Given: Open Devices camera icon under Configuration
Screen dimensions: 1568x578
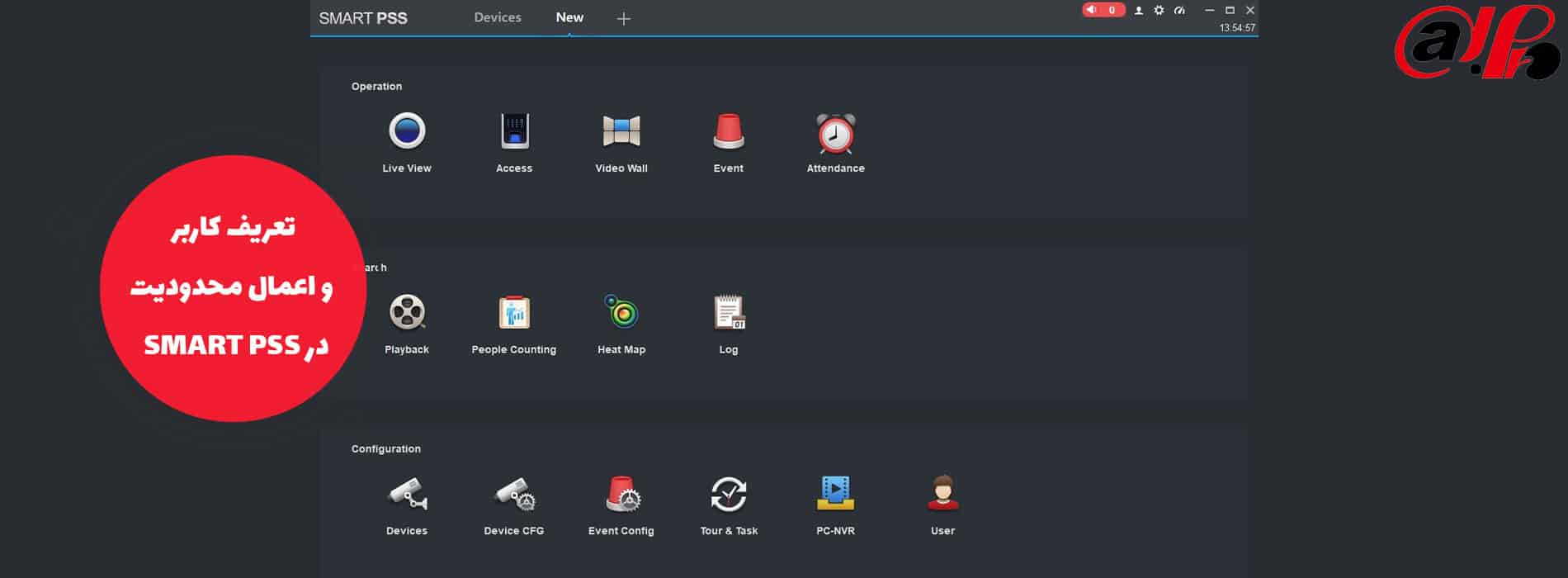Looking at the screenshot, I should pyautogui.click(x=407, y=494).
